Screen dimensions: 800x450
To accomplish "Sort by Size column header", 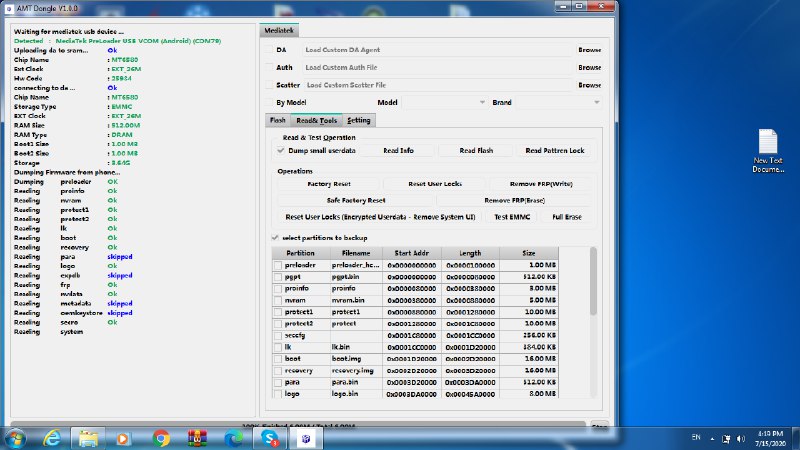I will click(x=529, y=253).
